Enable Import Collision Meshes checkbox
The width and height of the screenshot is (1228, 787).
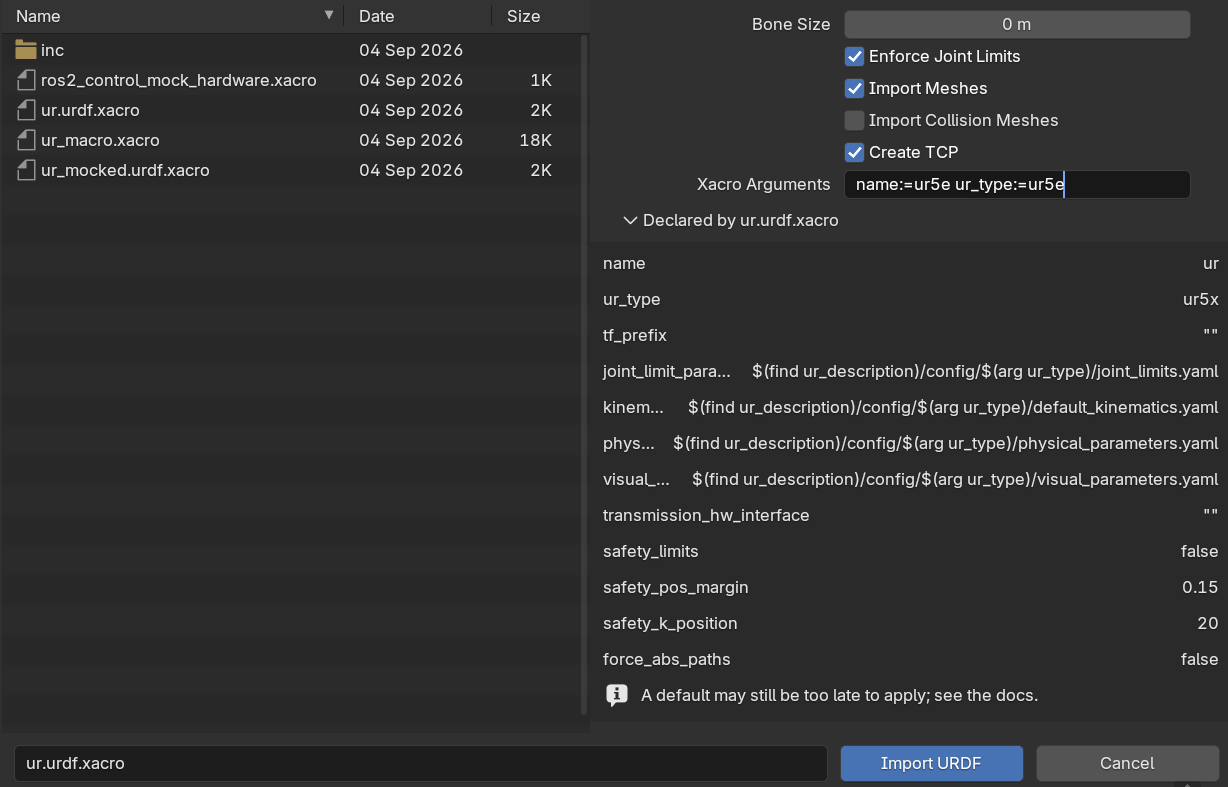tap(854, 121)
